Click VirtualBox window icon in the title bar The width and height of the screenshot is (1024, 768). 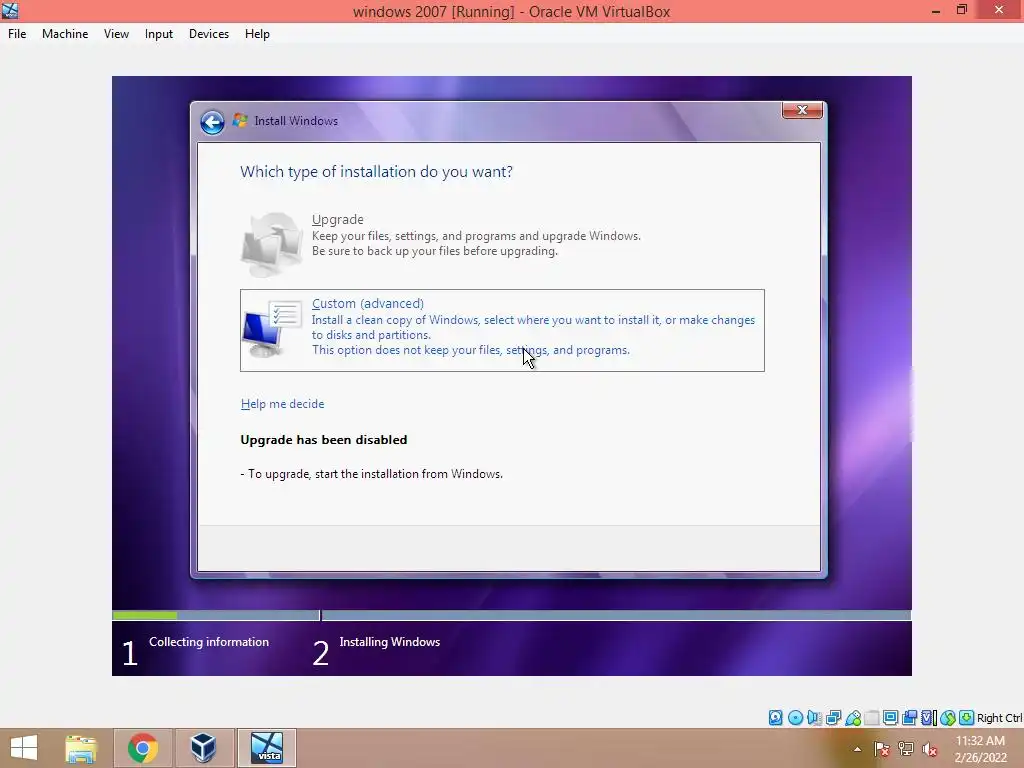tap(10, 10)
